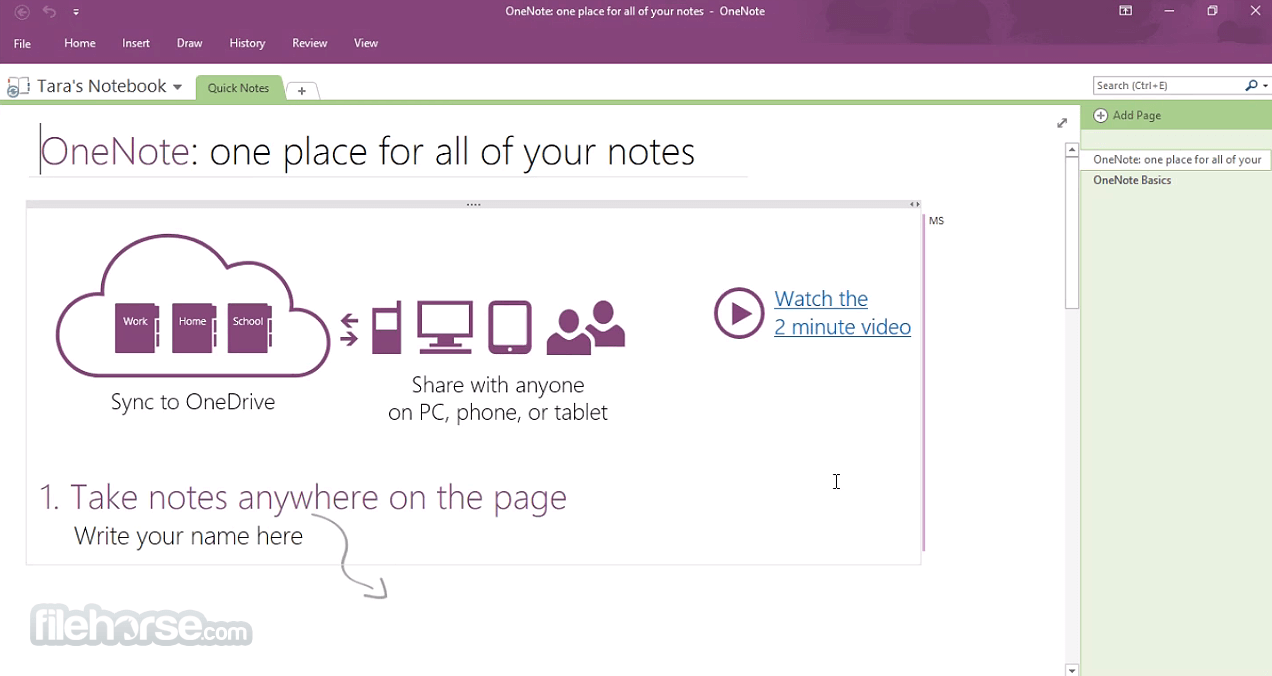The image size is (1272, 676).
Task: Click Add Page button
Action: pyautogui.click(x=1127, y=115)
